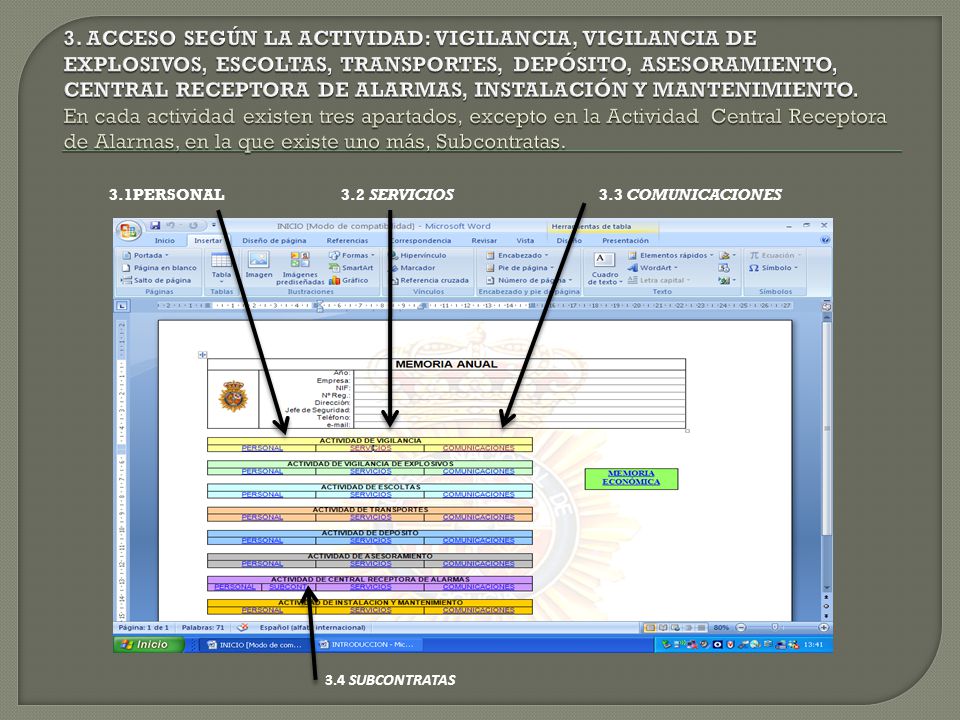The image size is (960, 720).
Task: Click the green MEMORIA ECONÓMICA link
Action: (631, 478)
